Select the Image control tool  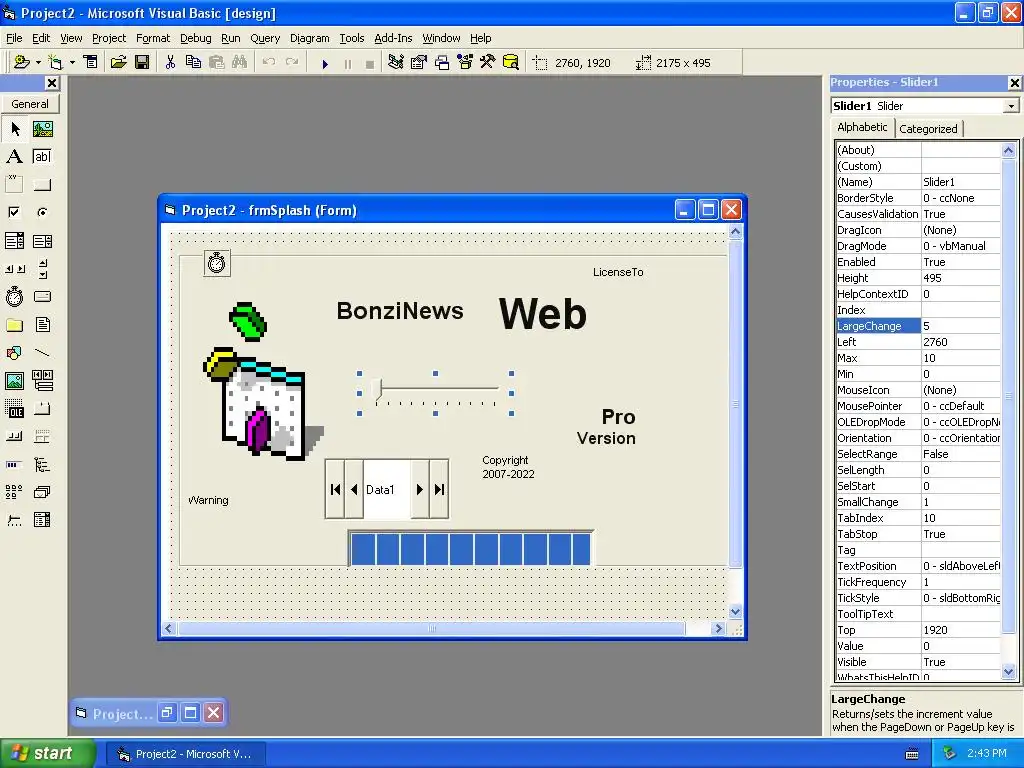click(x=15, y=381)
